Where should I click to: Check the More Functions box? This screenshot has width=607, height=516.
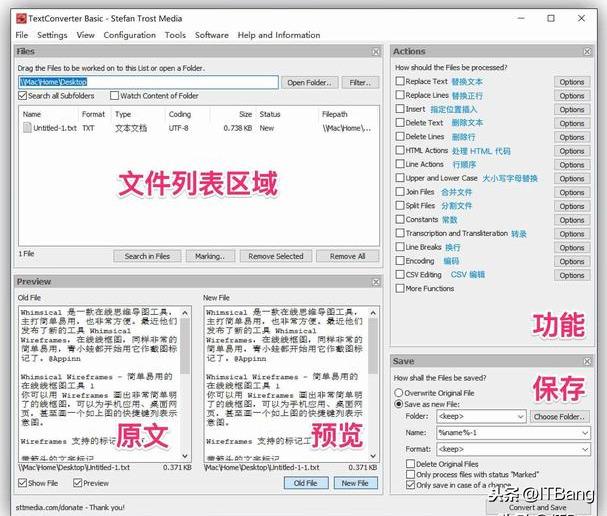[400, 288]
